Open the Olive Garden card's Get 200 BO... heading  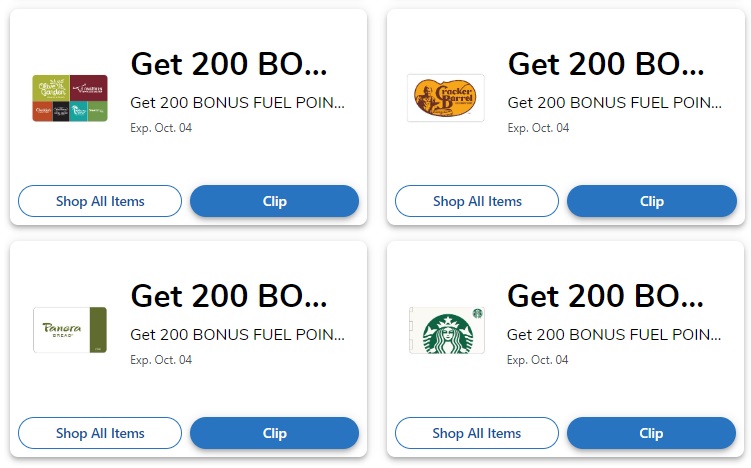(x=229, y=64)
